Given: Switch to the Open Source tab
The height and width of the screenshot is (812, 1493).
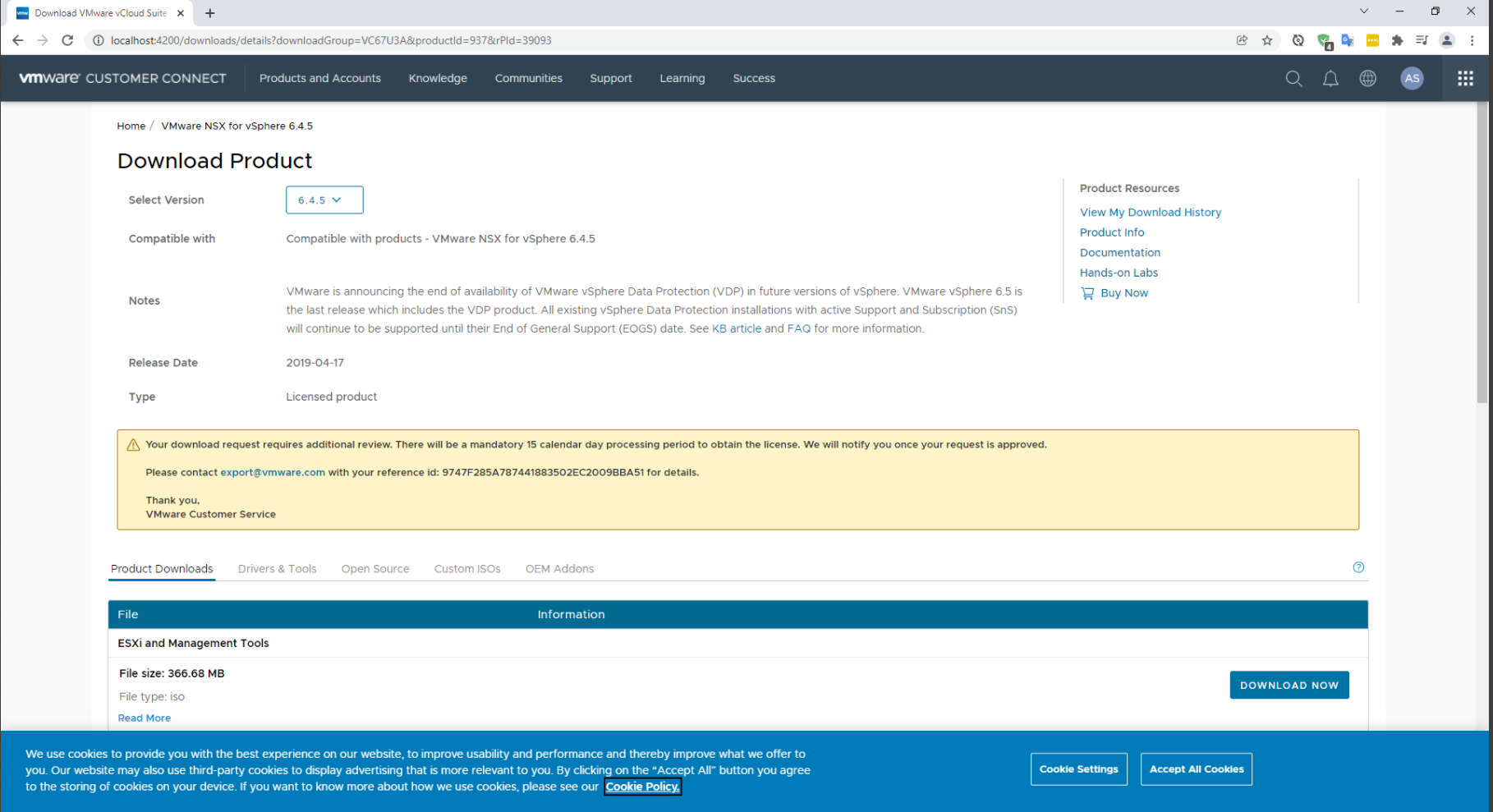Looking at the screenshot, I should coord(375,569).
